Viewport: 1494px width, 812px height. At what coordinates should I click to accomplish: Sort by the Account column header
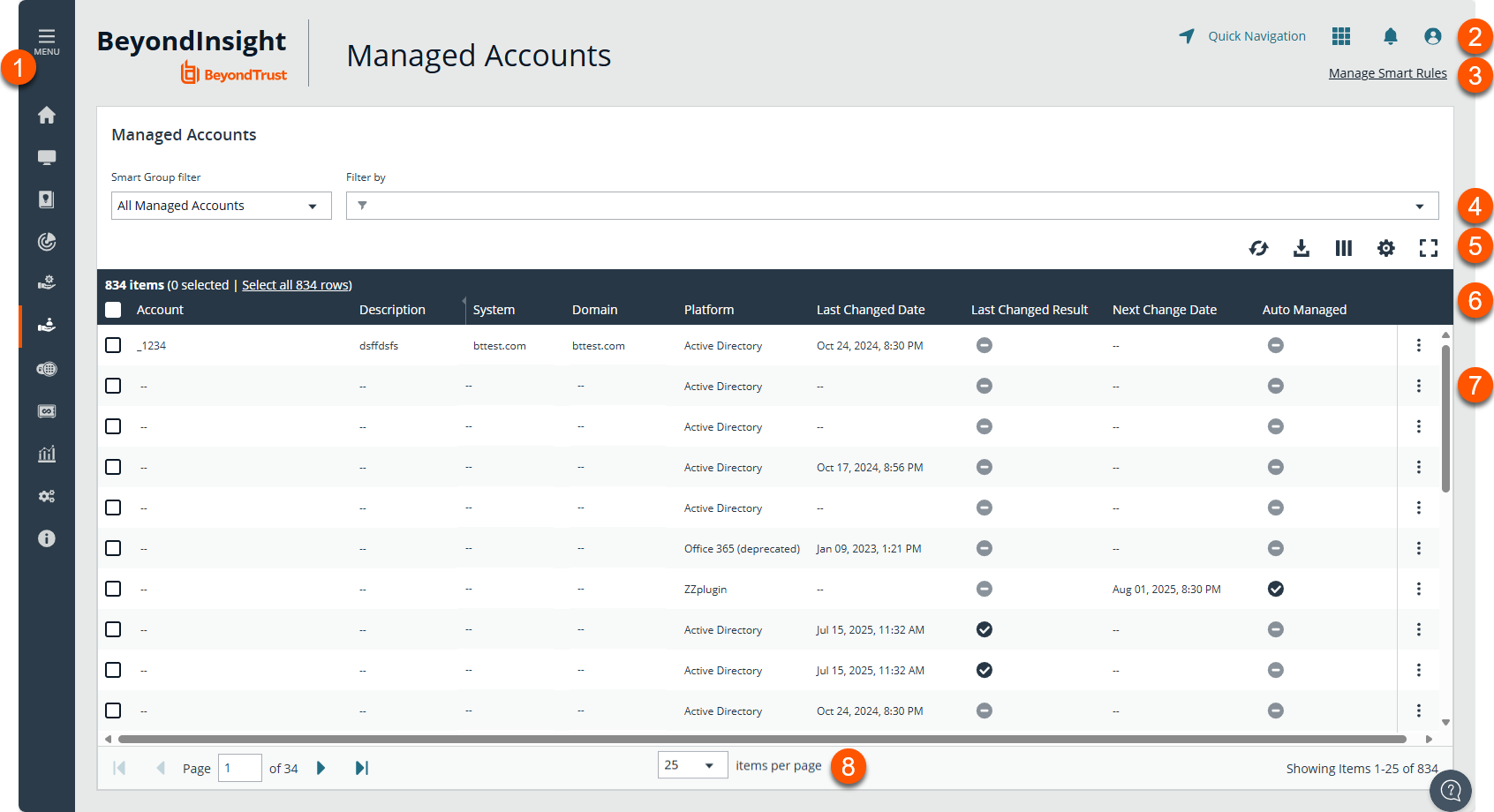coord(160,310)
